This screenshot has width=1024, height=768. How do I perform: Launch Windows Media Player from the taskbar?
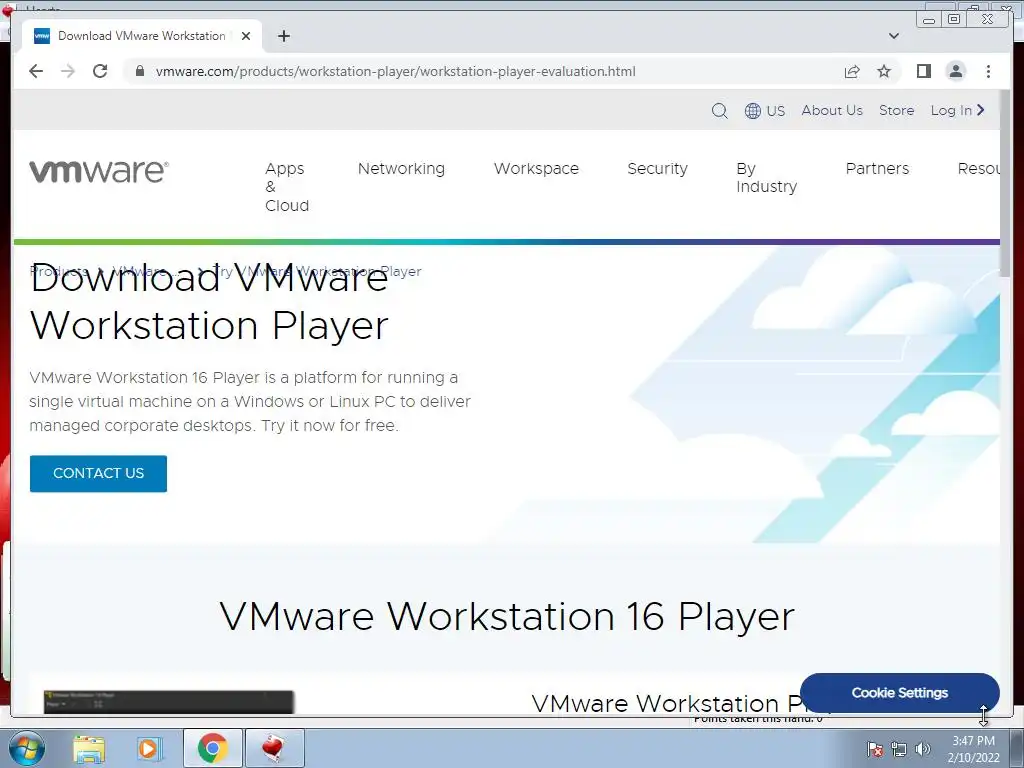point(148,748)
